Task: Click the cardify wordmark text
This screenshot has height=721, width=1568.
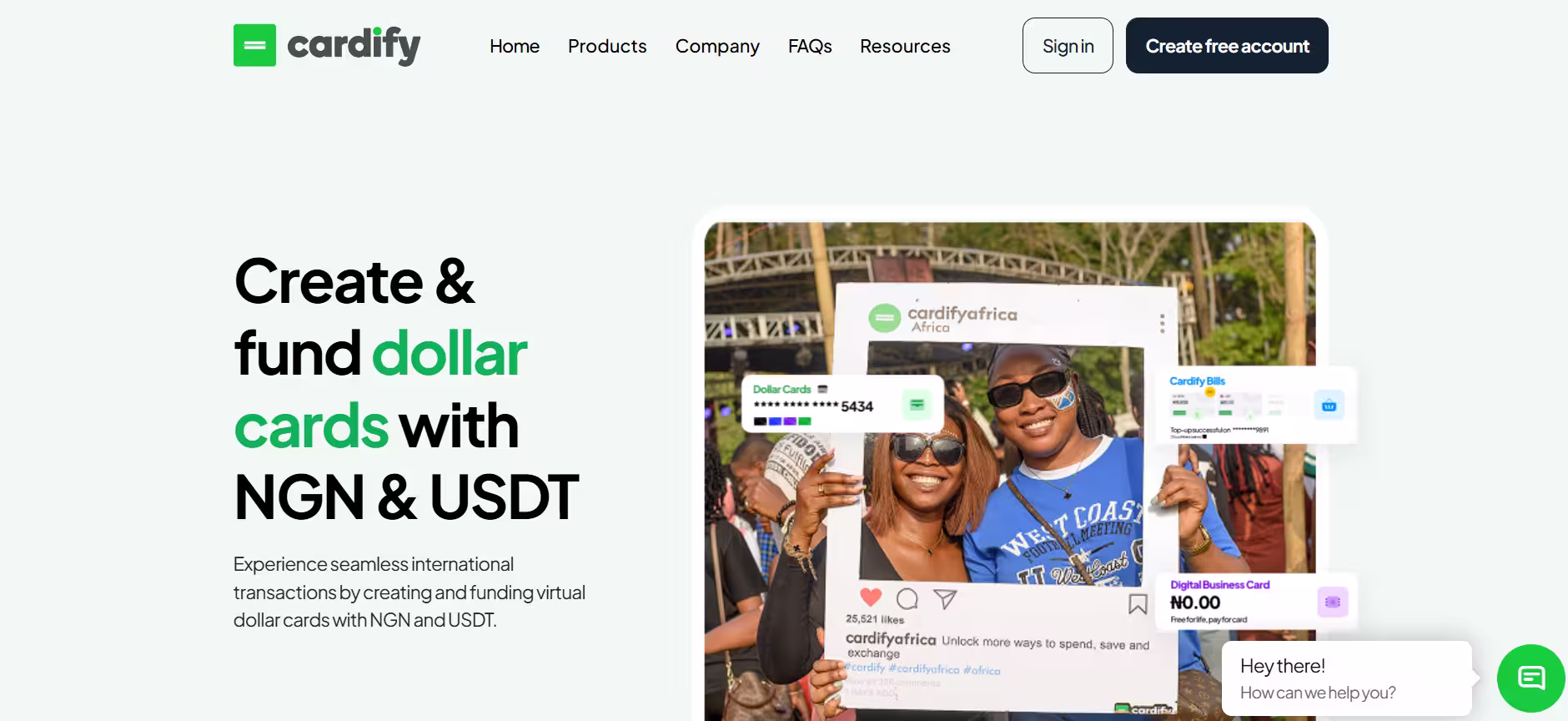Action: click(354, 45)
